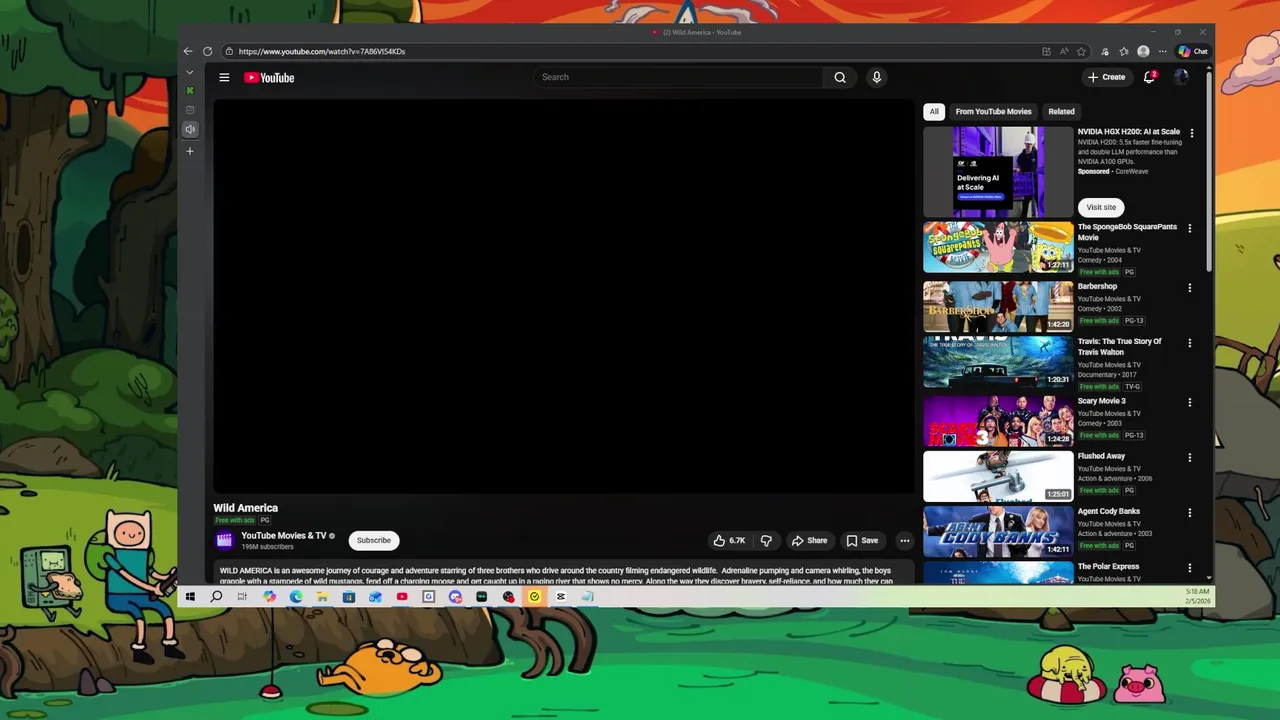The width and height of the screenshot is (1280, 720).
Task: Select the From YouTube Movies chip
Action: [x=993, y=111]
